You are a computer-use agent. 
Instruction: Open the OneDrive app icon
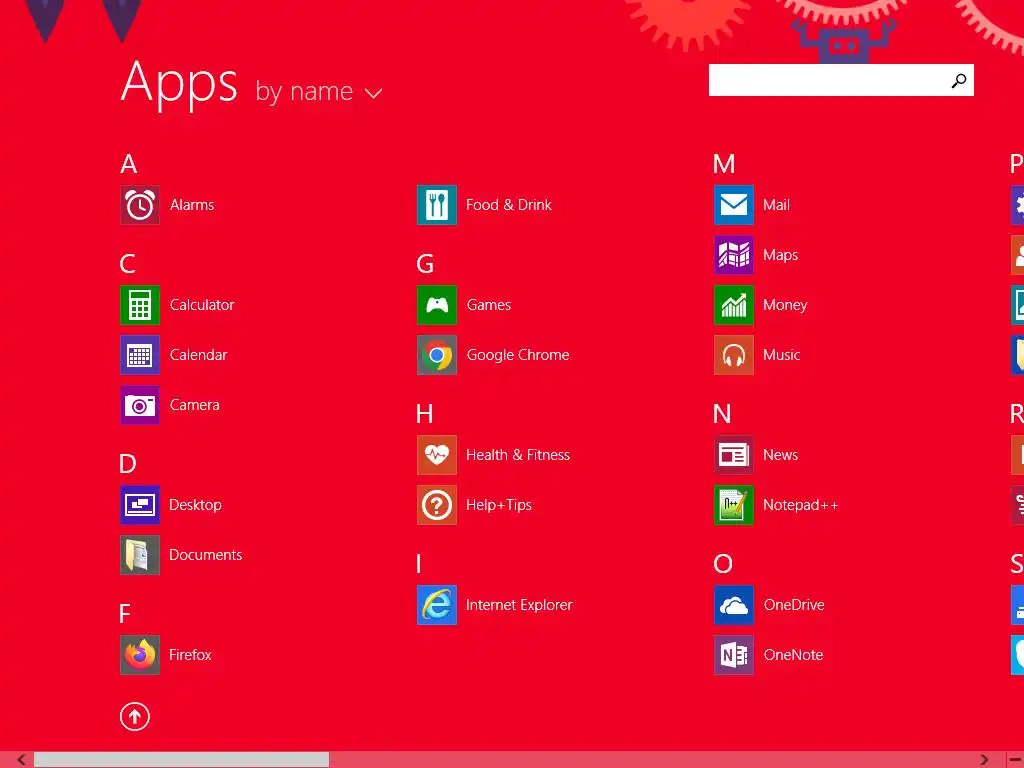pyautogui.click(x=734, y=605)
